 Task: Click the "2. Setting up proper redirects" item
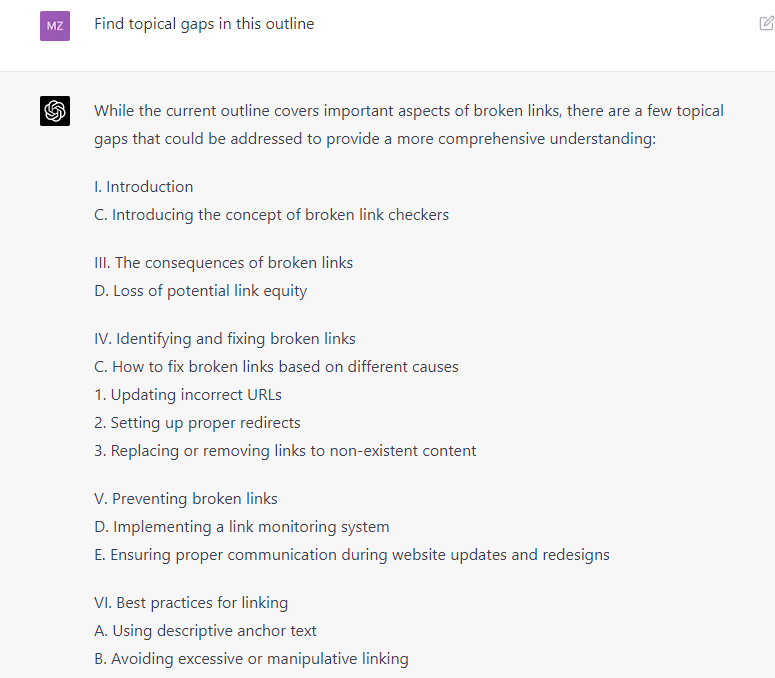[x=197, y=423]
